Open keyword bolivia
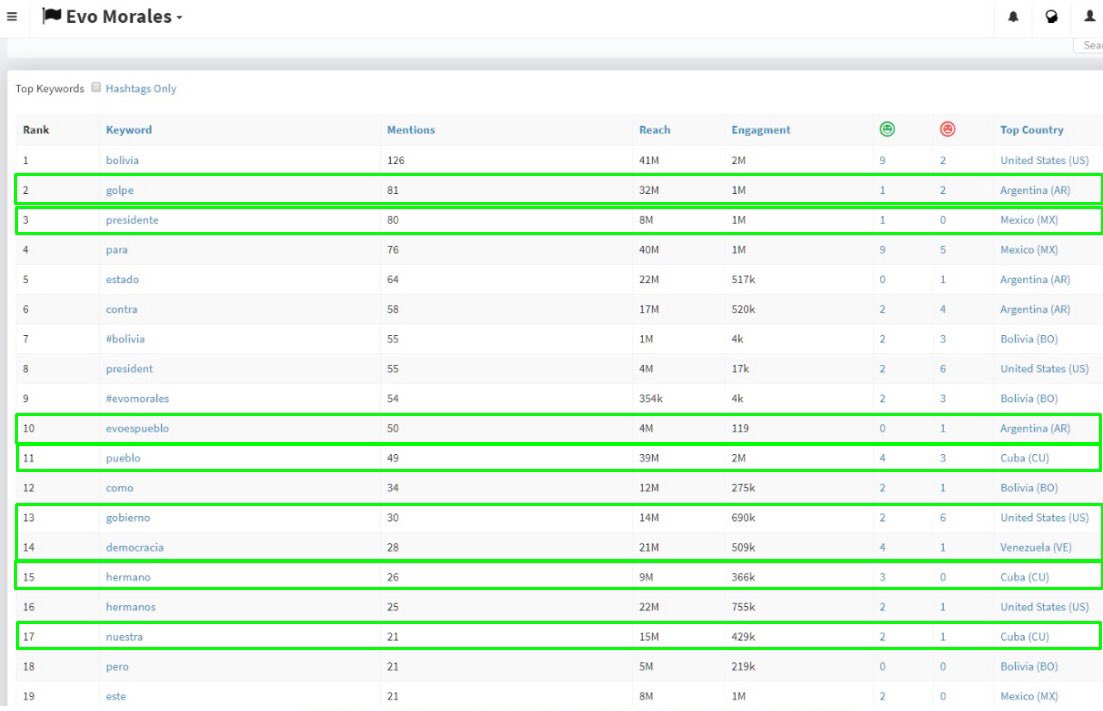 click(x=122, y=160)
